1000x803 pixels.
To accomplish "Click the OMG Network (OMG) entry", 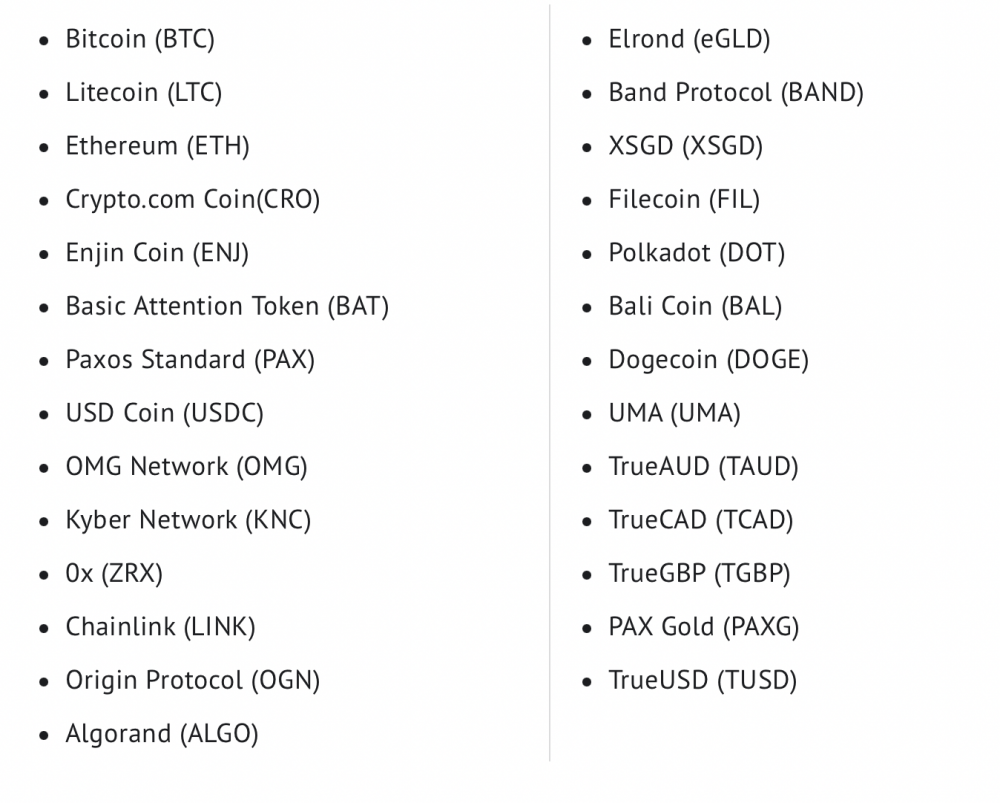I will pos(186,467).
